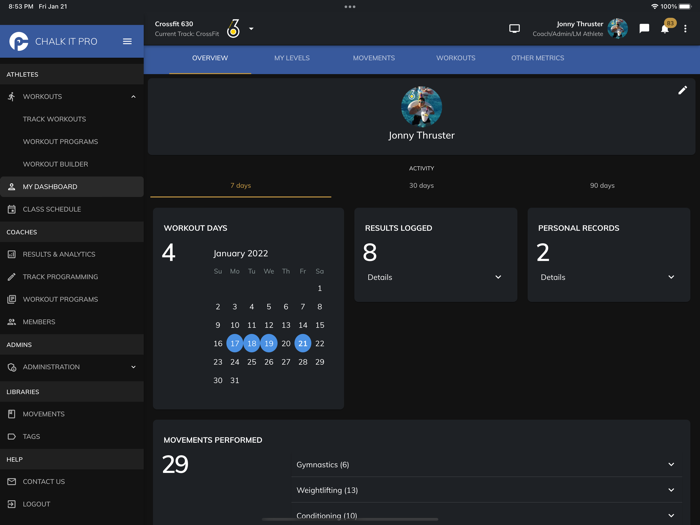Click the running figure Workouts icon
The height and width of the screenshot is (525, 700).
pyautogui.click(x=12, y=96)
